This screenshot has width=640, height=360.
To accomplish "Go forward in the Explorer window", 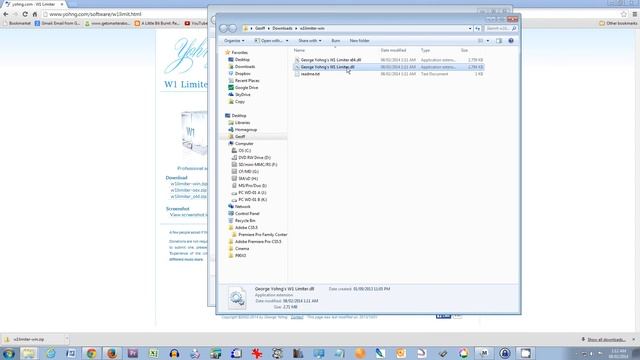I will pos(232,28).
